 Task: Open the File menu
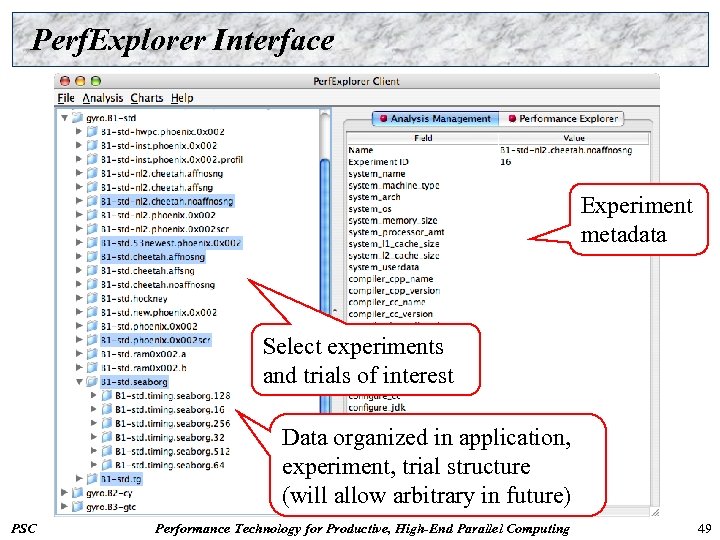tap(66, 98)
